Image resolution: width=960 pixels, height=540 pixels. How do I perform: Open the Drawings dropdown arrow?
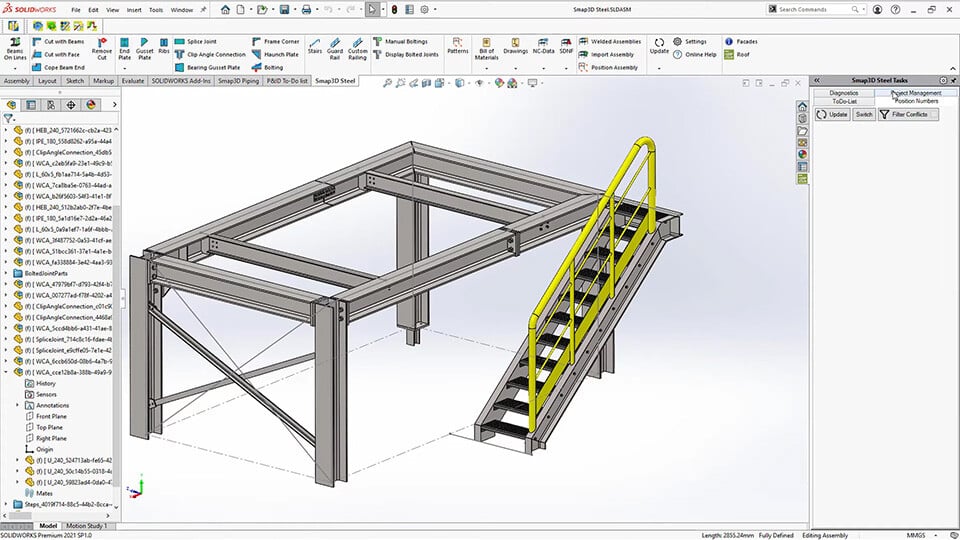tap(516, 68)
